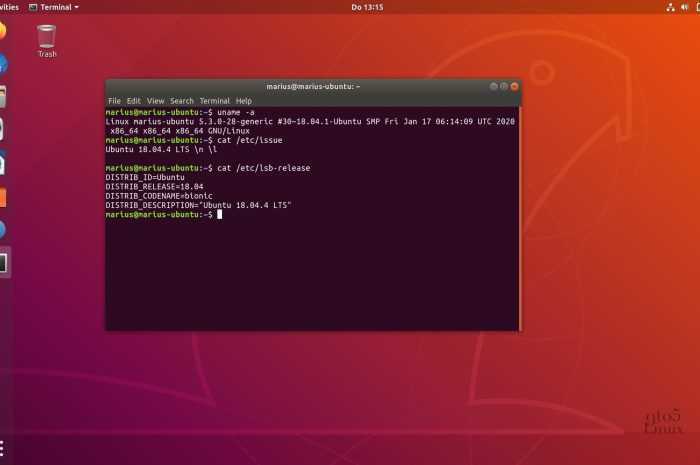Image resolution: width=700 pixels, height=465 pixels.
Task: Show Applications grid in dock
Action: [x=2, y=448]
